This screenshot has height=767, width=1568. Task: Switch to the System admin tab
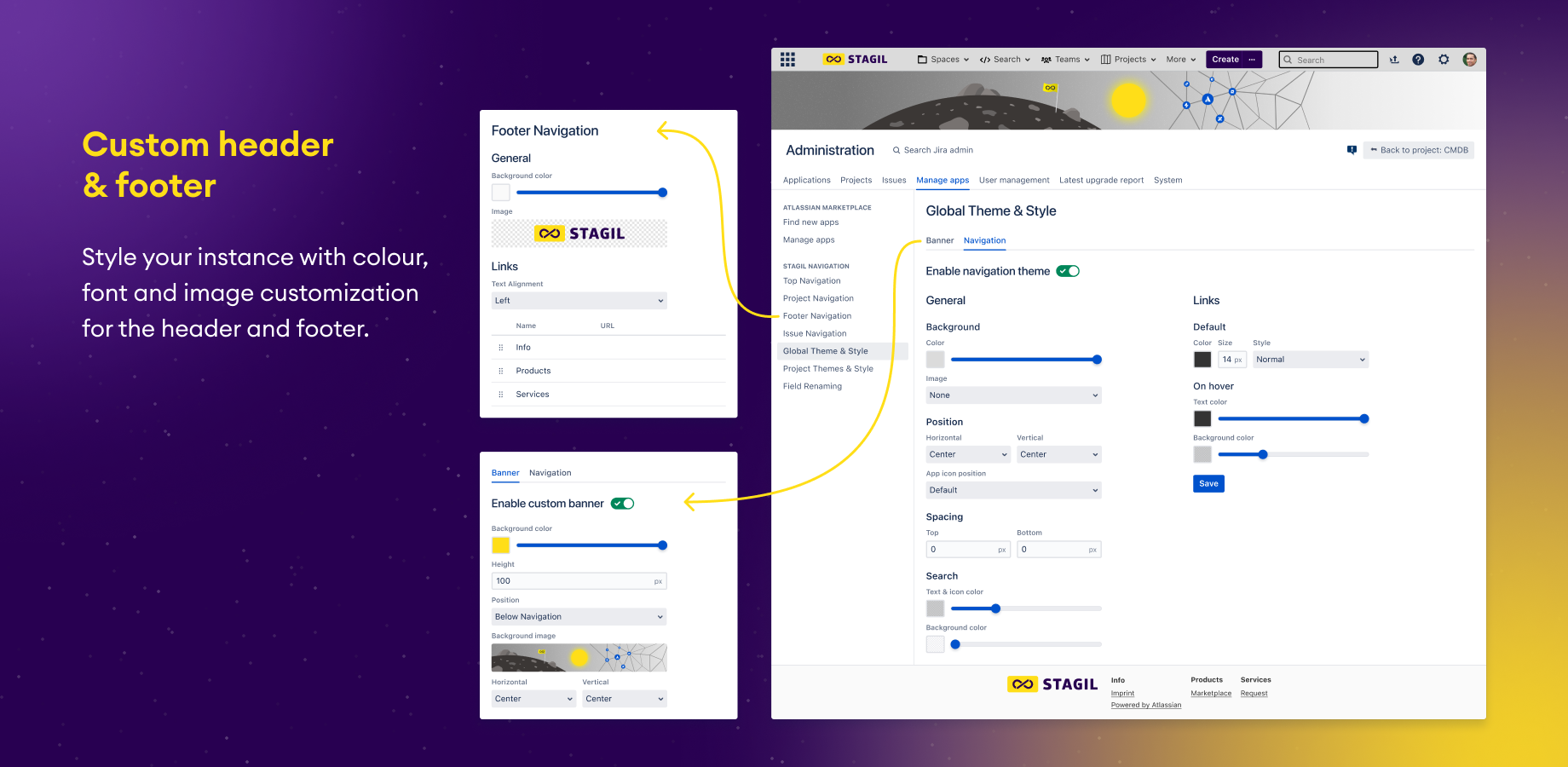(1167, 181)
